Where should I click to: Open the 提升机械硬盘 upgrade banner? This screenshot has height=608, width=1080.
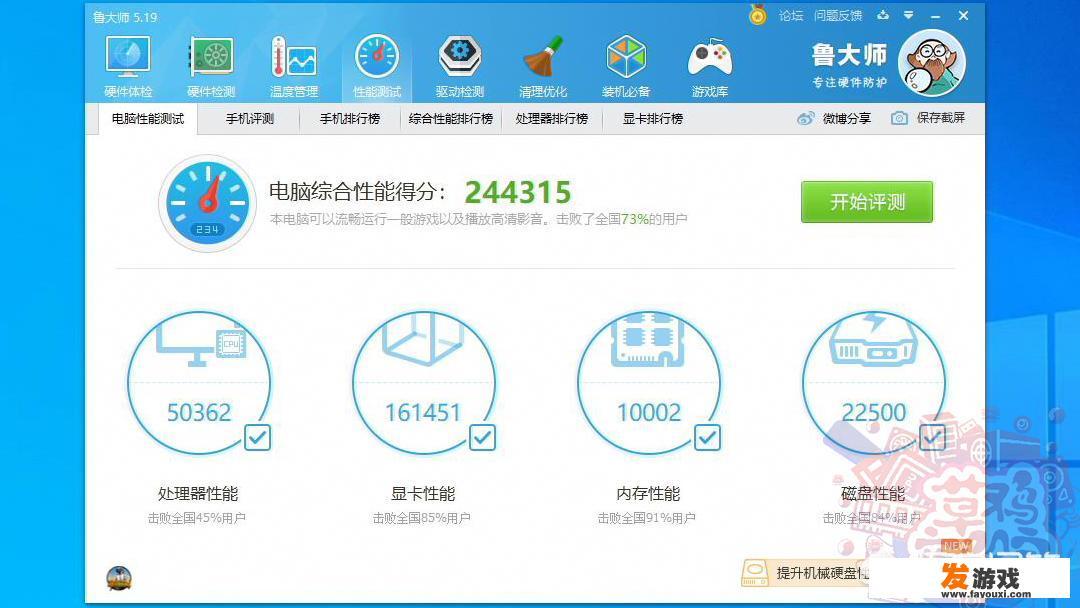click(x=806, y=573)
